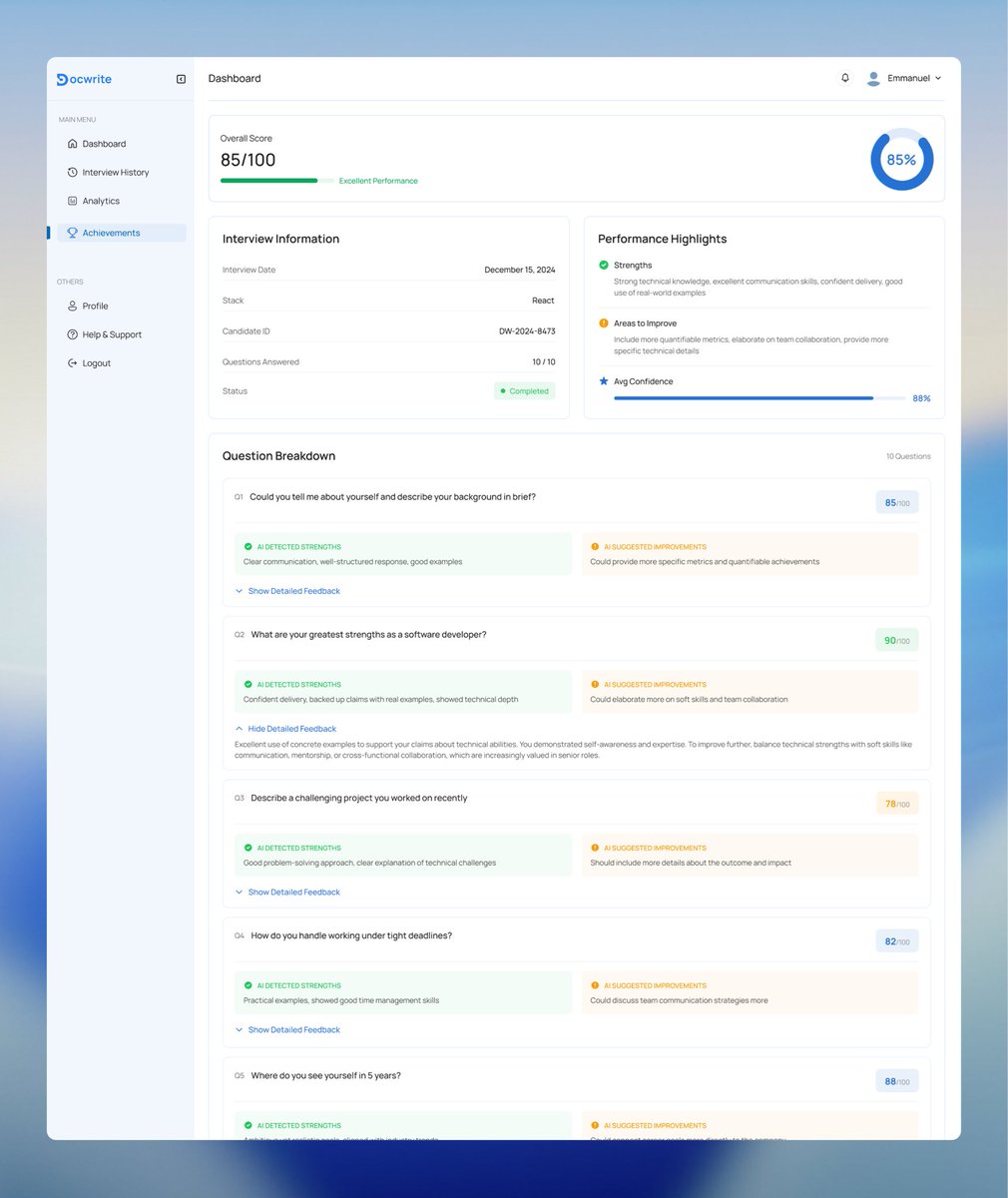Click the Interview History clock icon

[72, 172]
